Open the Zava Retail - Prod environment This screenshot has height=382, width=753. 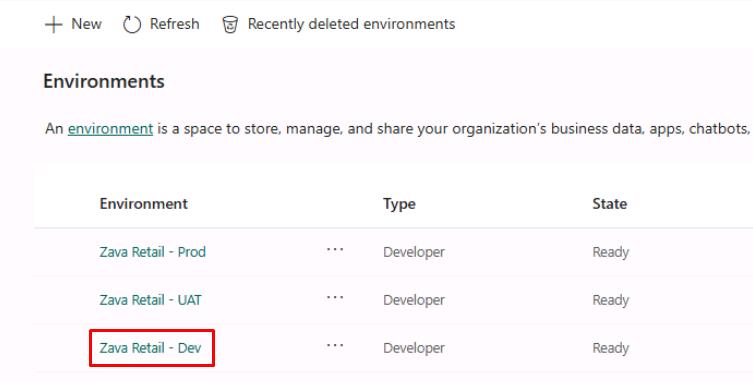(x=153, y=252)
